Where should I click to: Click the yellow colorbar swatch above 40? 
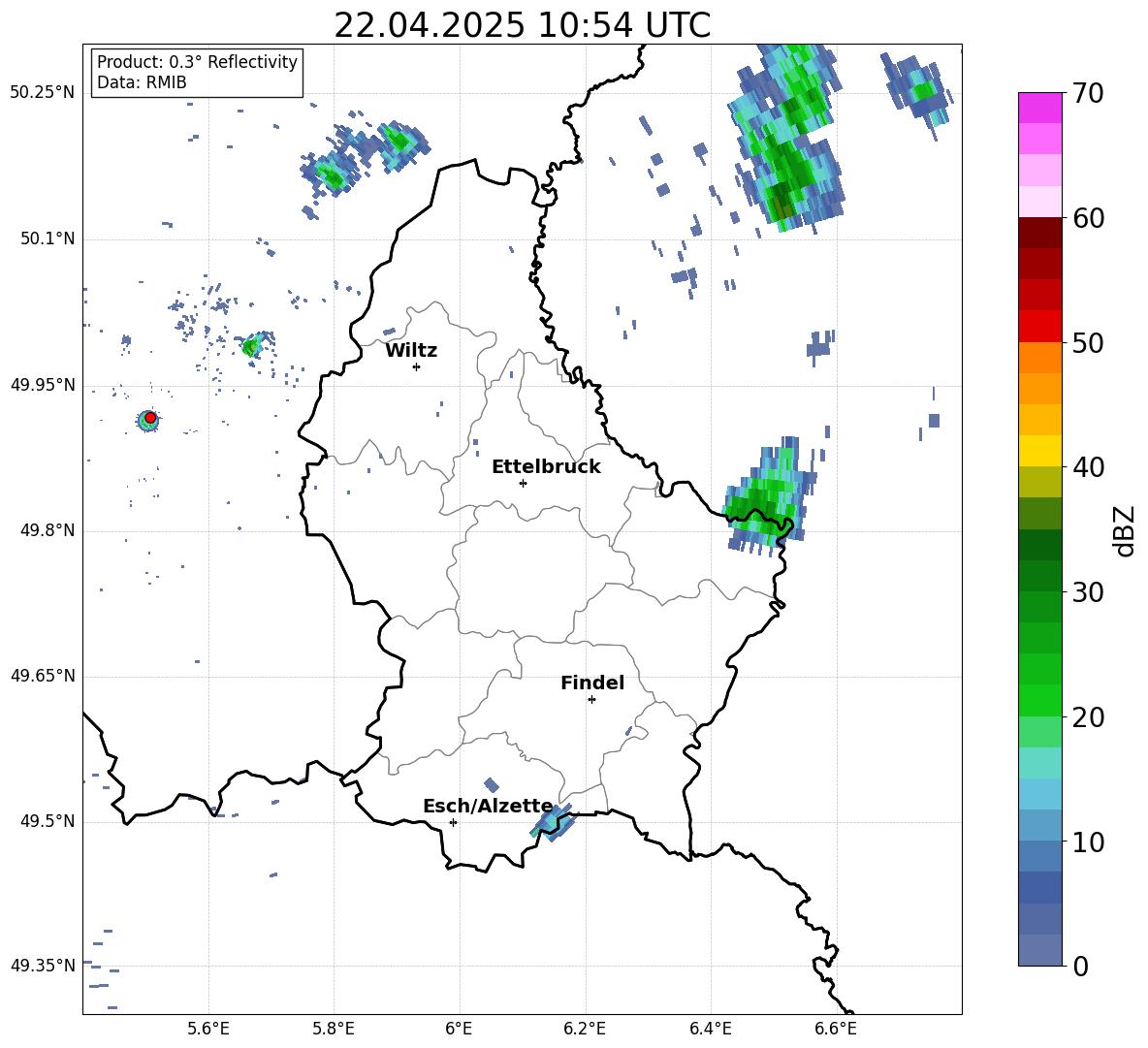(x=1039, y=451)
